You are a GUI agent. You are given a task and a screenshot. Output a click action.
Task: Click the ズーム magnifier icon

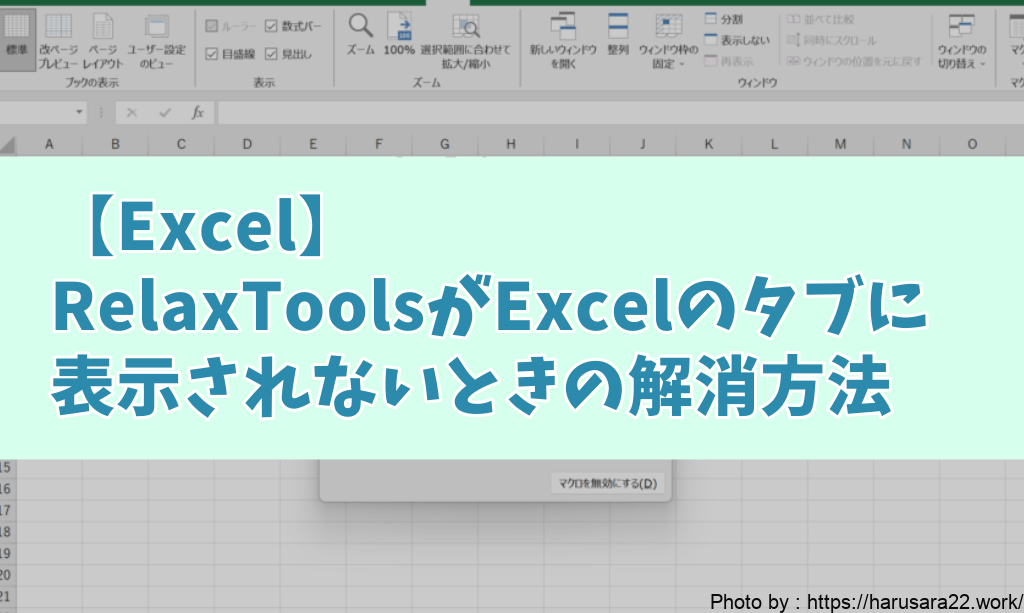[x=361, y=39]
